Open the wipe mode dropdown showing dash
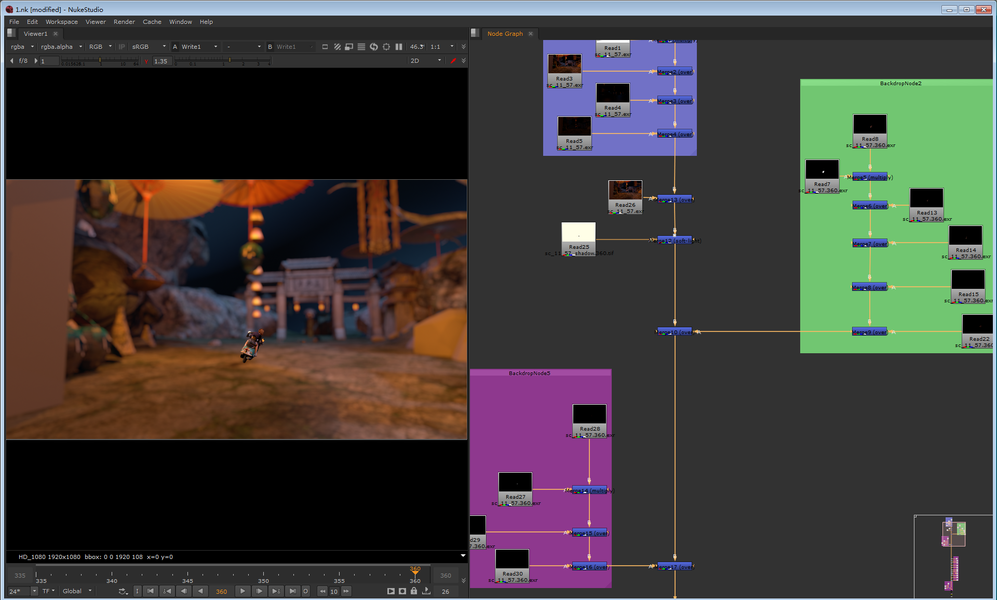This screenshot has height=600, width=997. (x=243, y=46)
